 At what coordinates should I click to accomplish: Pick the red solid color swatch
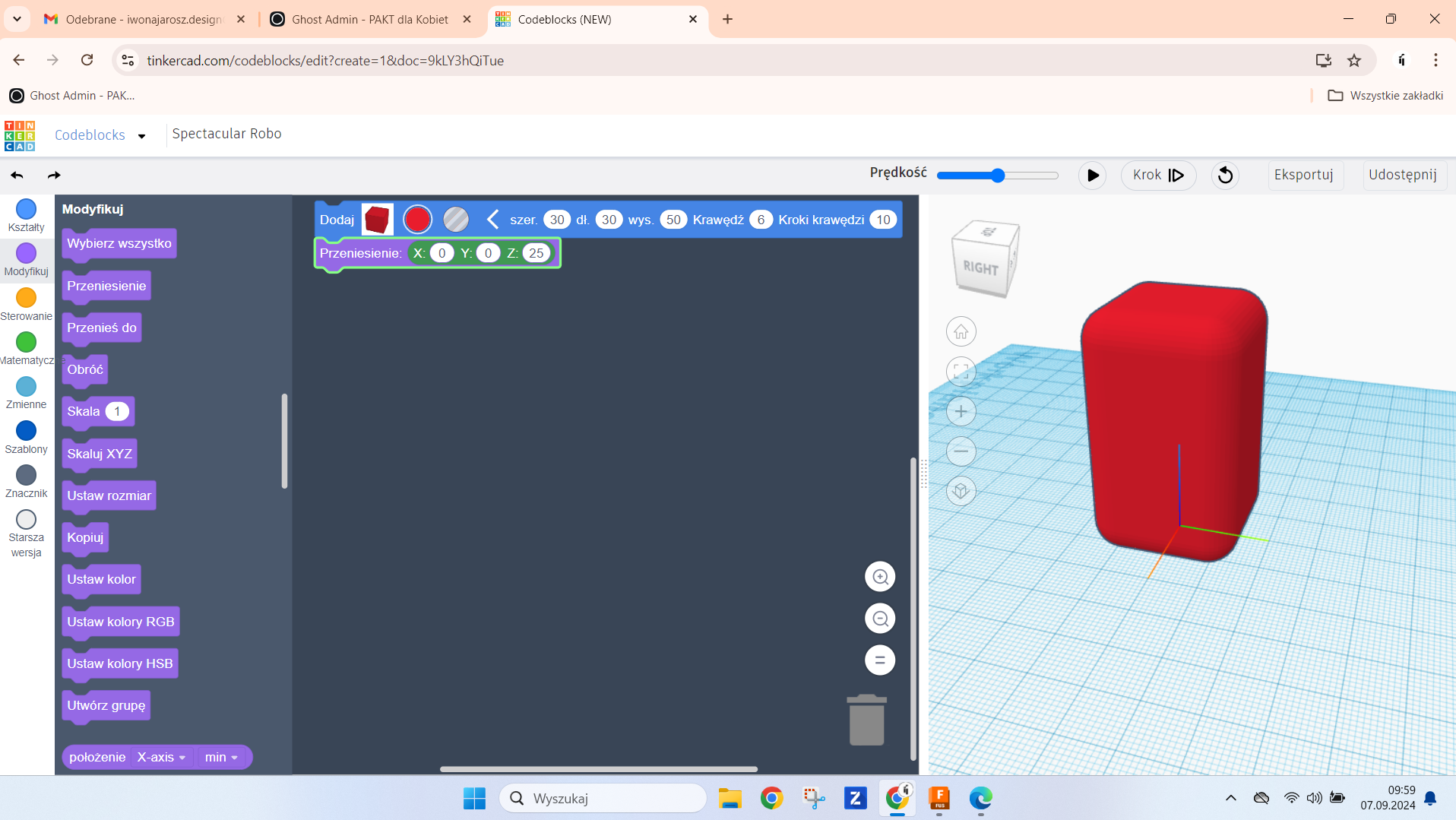click(417, 220)
